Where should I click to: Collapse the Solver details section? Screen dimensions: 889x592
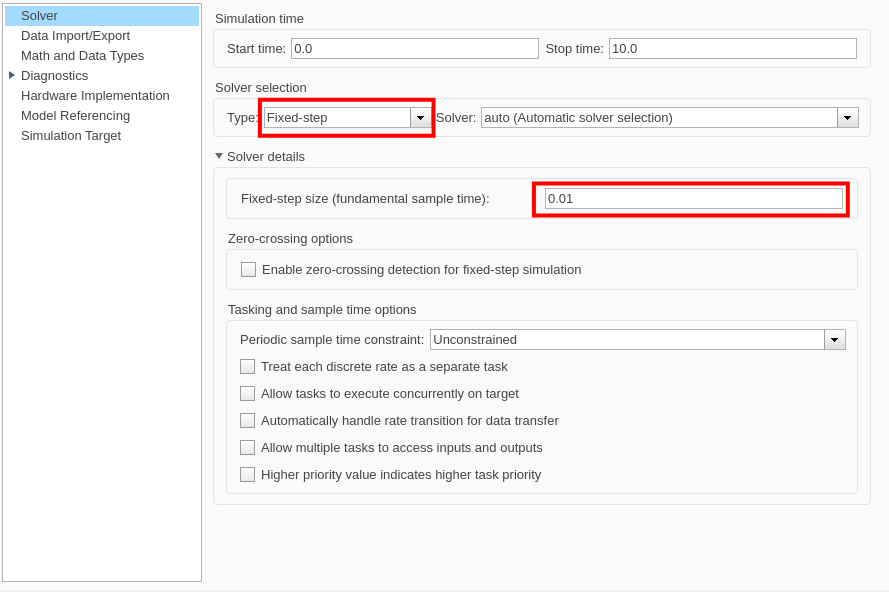tap(219, 156)
